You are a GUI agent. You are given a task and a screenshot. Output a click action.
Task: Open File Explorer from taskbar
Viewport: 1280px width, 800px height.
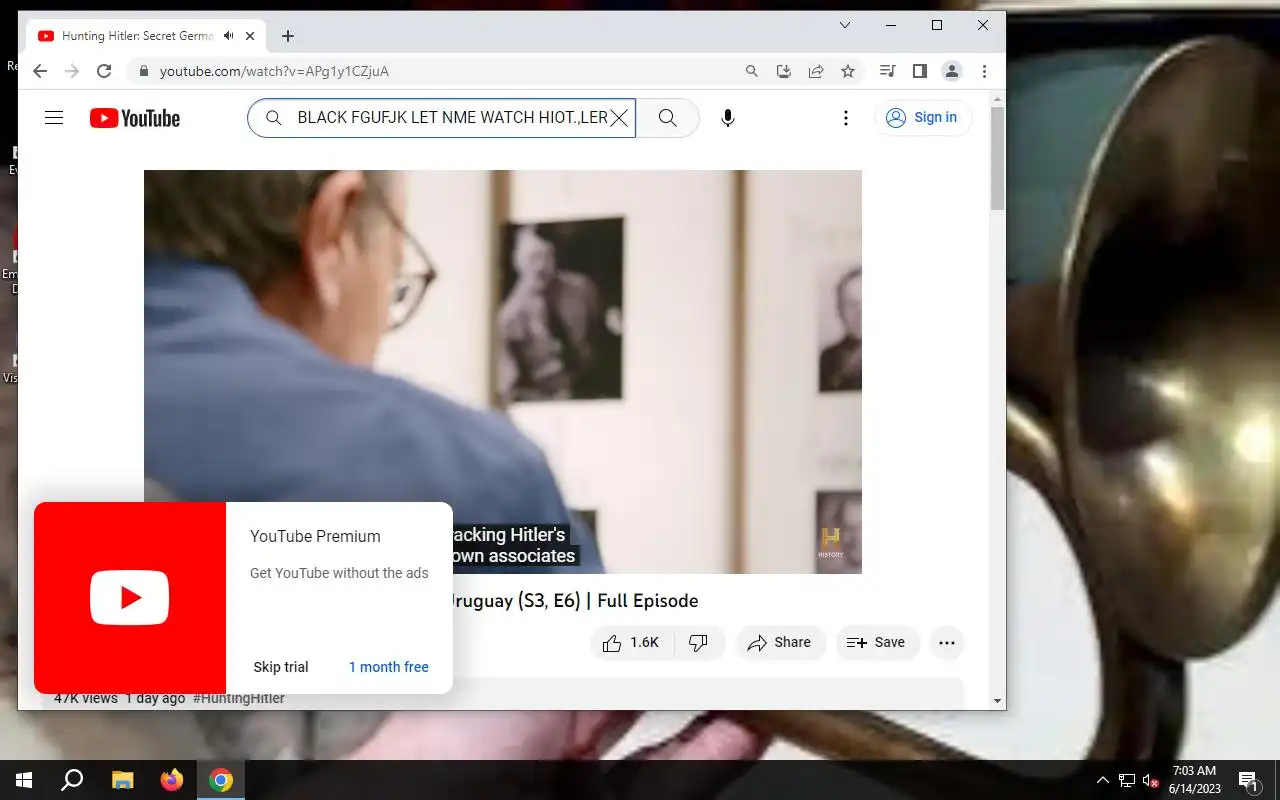click(x=122, y=780)
